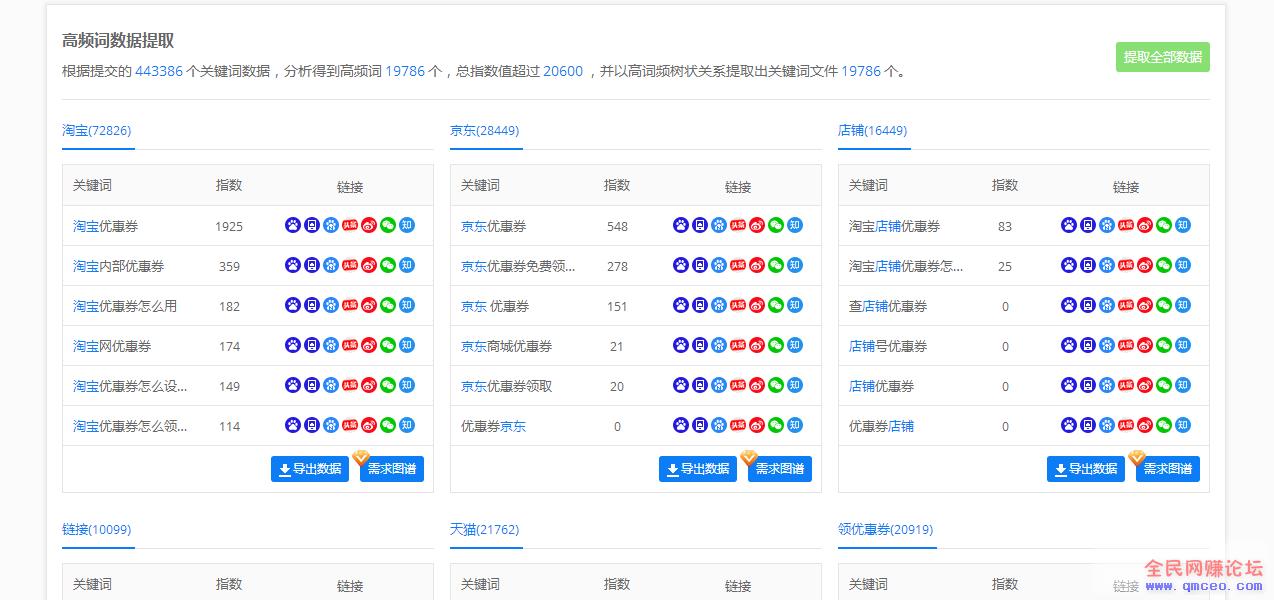Open the 店铺(16449) tab
This screenshot has width=1274, height=600.
point(873,131)
